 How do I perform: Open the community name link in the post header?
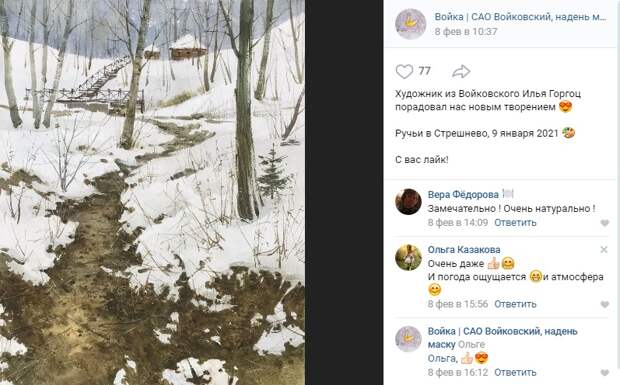[520, 17]
